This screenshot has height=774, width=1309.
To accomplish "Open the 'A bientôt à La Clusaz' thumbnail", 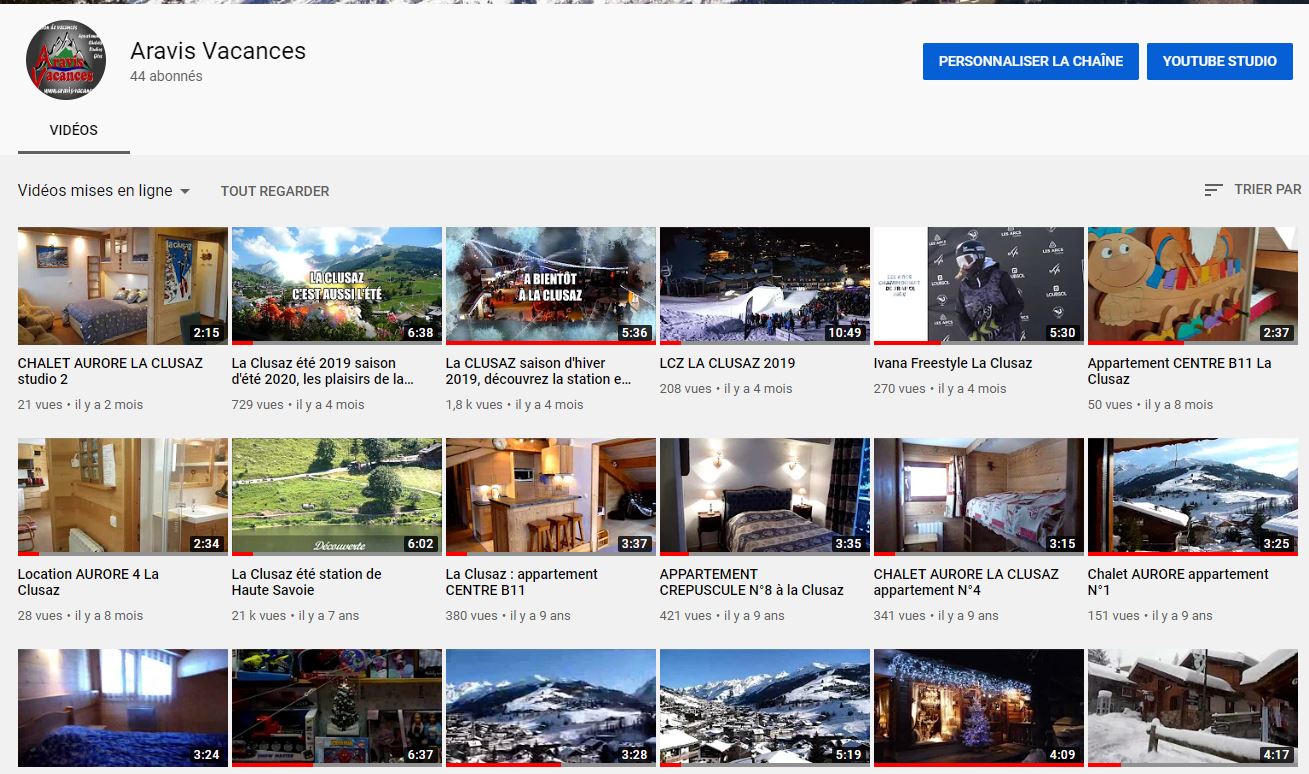I will [550, 285].
